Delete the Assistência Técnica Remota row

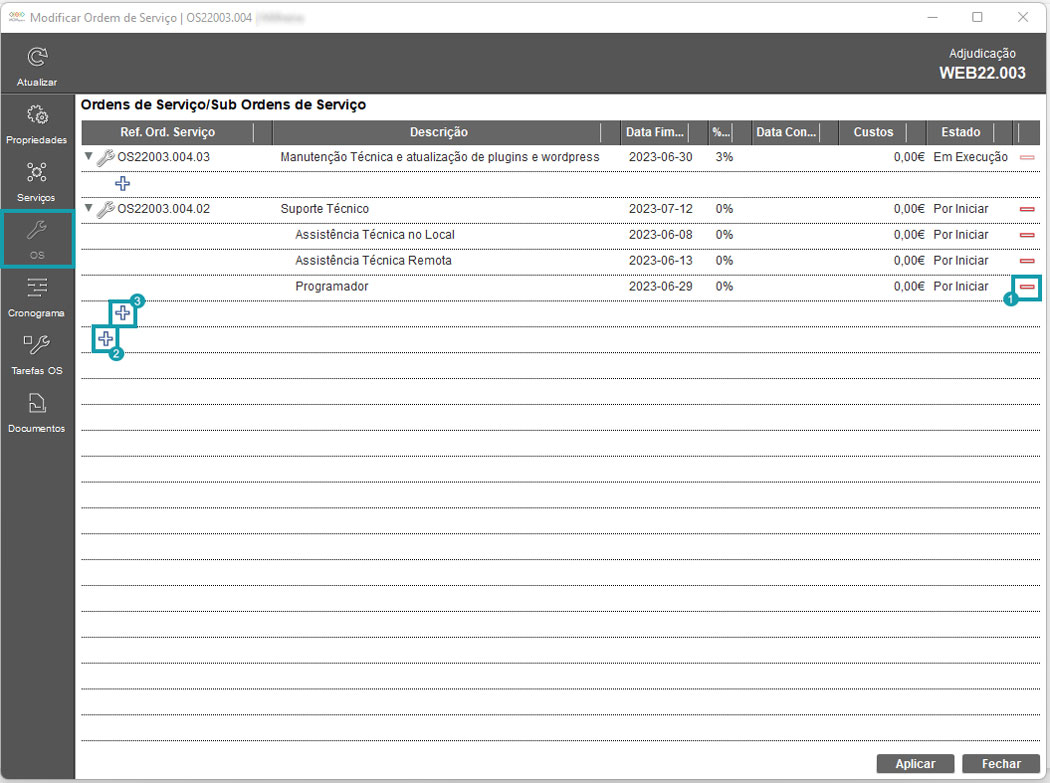[1026, 261]
